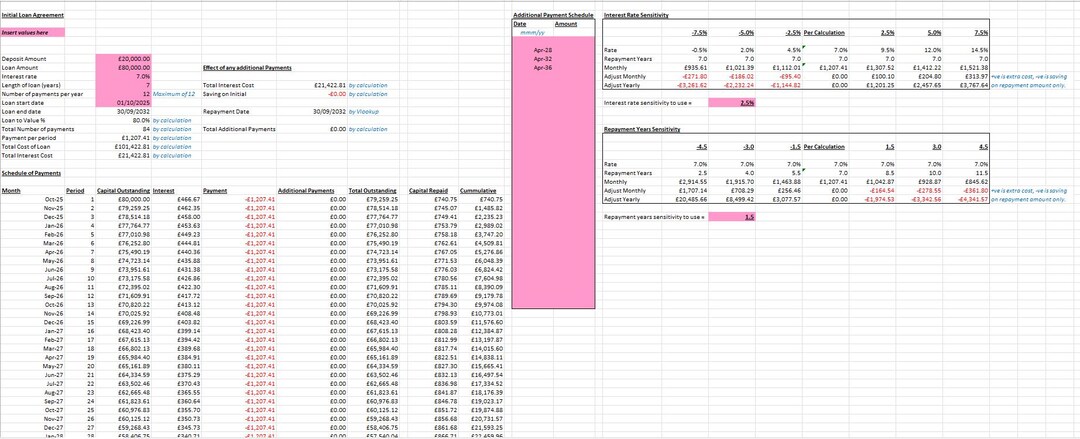Click Repayment Years value 11.5
1080x439 pixels.
click(982, 173)
